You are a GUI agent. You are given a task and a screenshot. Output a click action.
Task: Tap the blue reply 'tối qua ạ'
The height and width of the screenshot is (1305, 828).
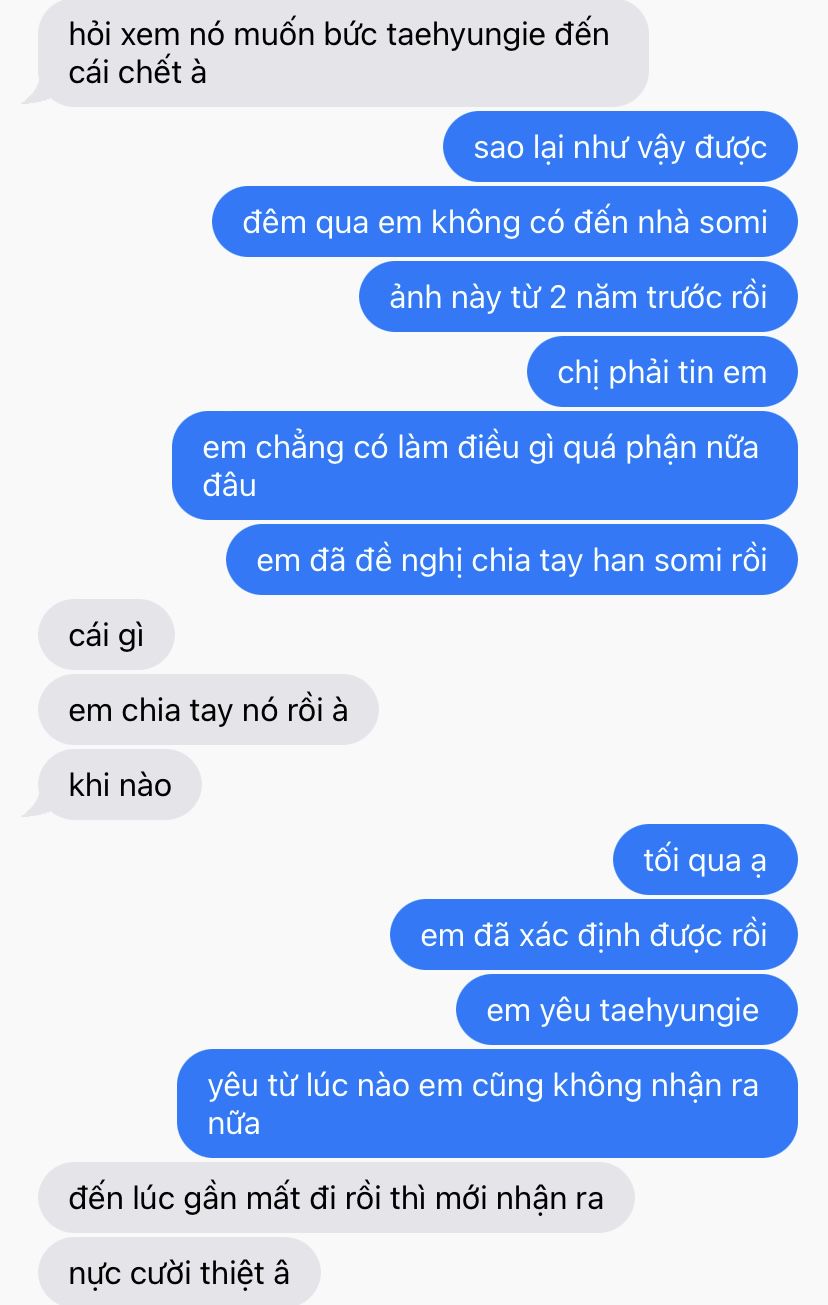[x=705, y=860]
